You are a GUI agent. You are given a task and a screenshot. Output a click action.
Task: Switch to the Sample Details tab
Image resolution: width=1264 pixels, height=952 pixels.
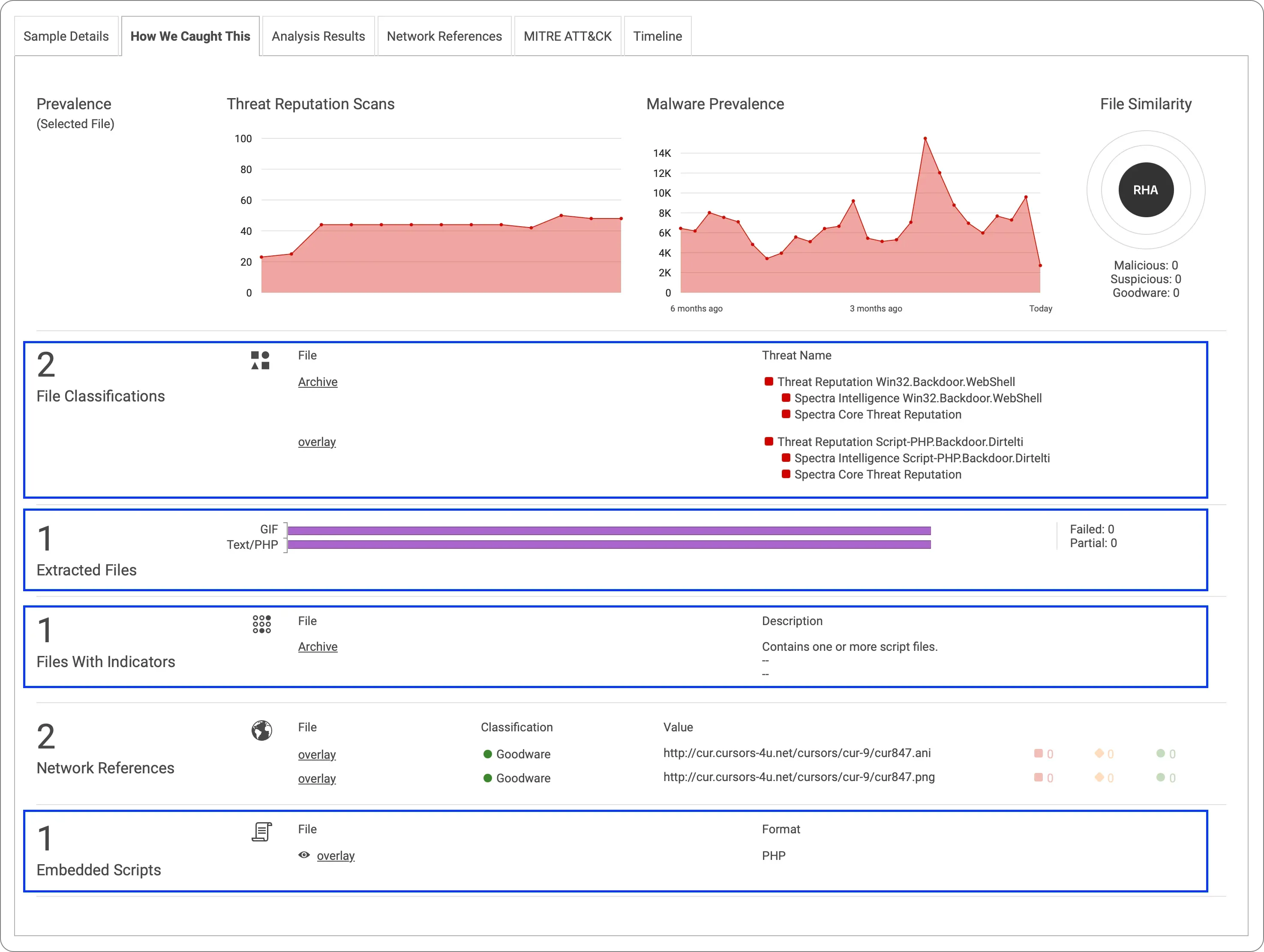pyautogui.click(x=66, y=36)
